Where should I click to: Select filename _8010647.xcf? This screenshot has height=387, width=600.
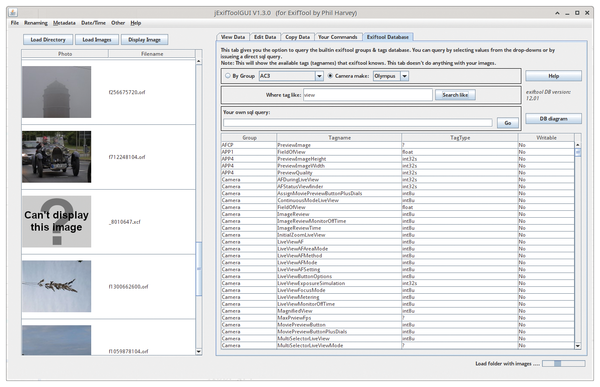tap(125, 222)
